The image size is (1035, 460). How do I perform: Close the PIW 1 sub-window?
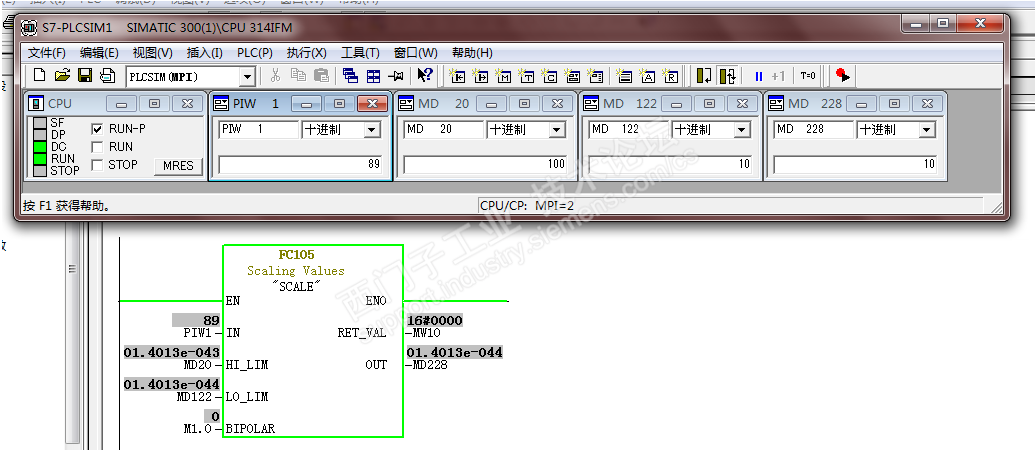tap(372, 104)
